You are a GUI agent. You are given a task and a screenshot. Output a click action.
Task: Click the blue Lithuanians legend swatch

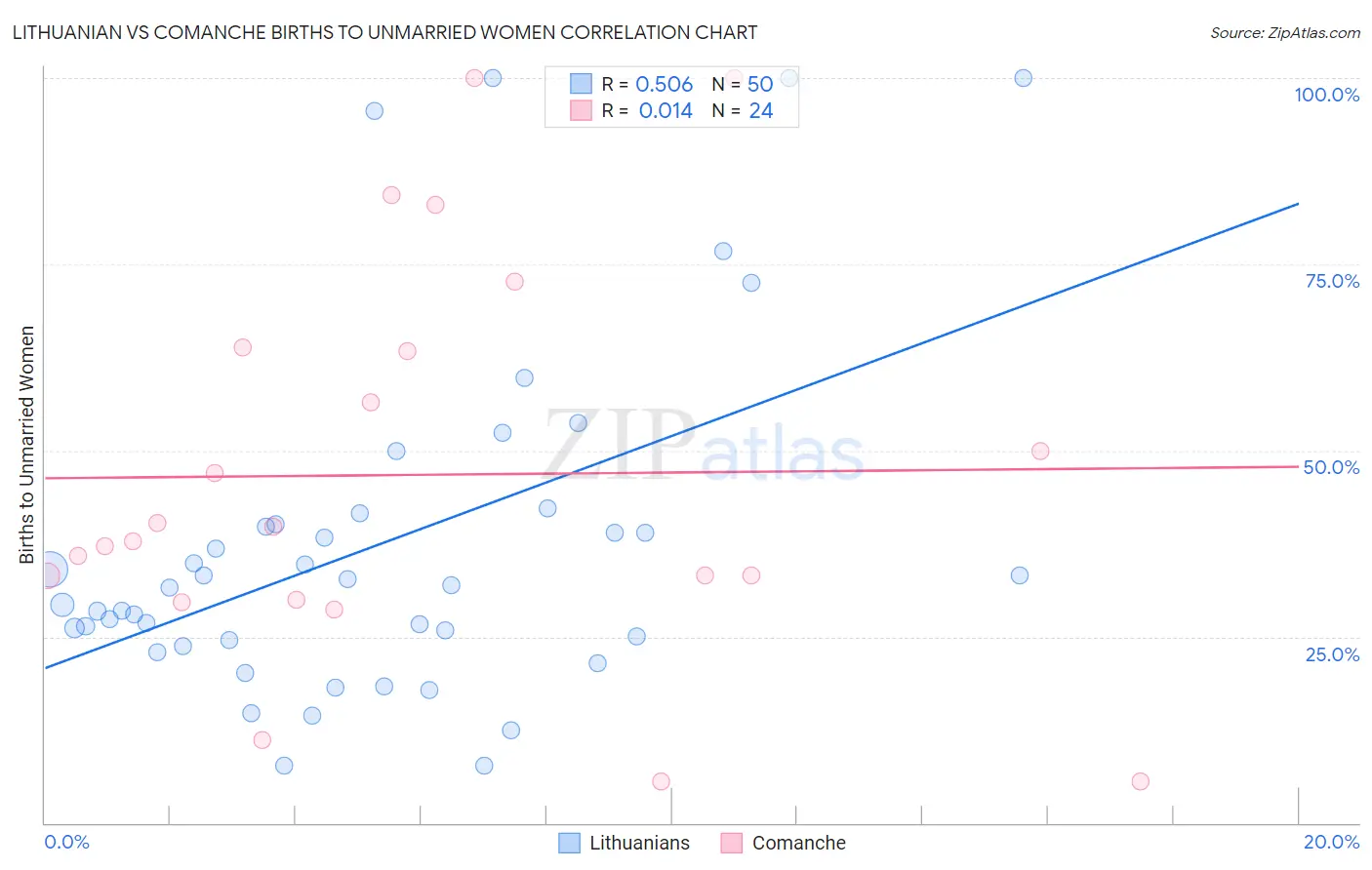point(569,843)
